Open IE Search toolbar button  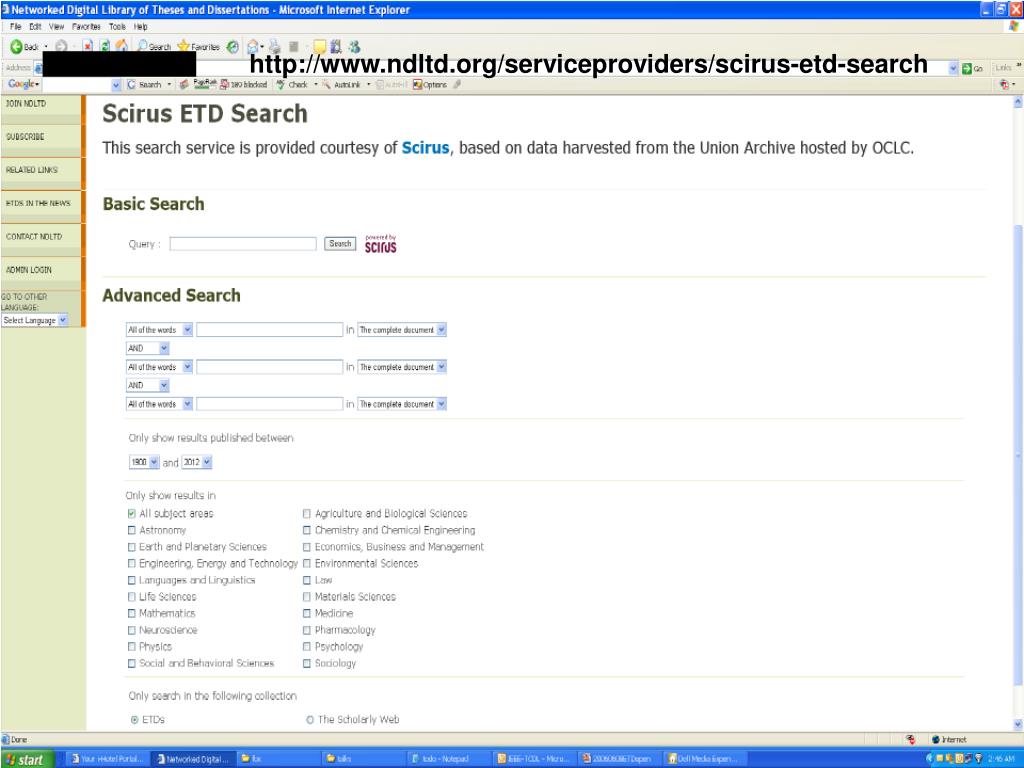[x=153, y=46]
